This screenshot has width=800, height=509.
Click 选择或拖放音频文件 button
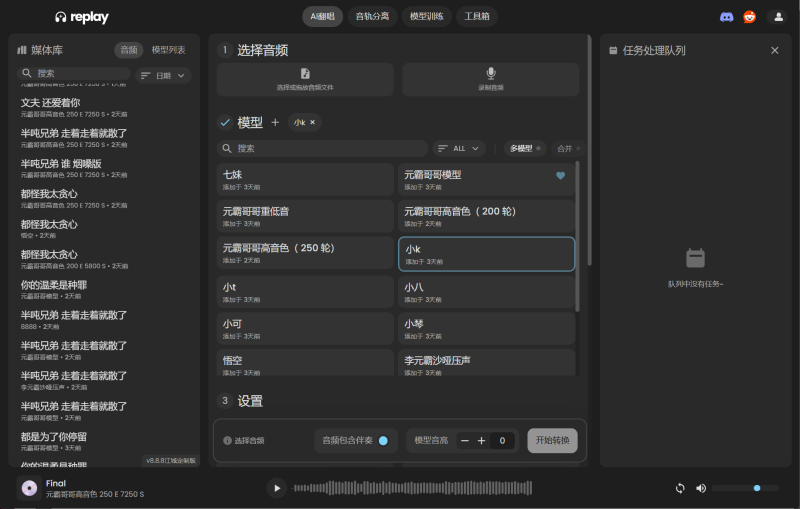(305, 80)
